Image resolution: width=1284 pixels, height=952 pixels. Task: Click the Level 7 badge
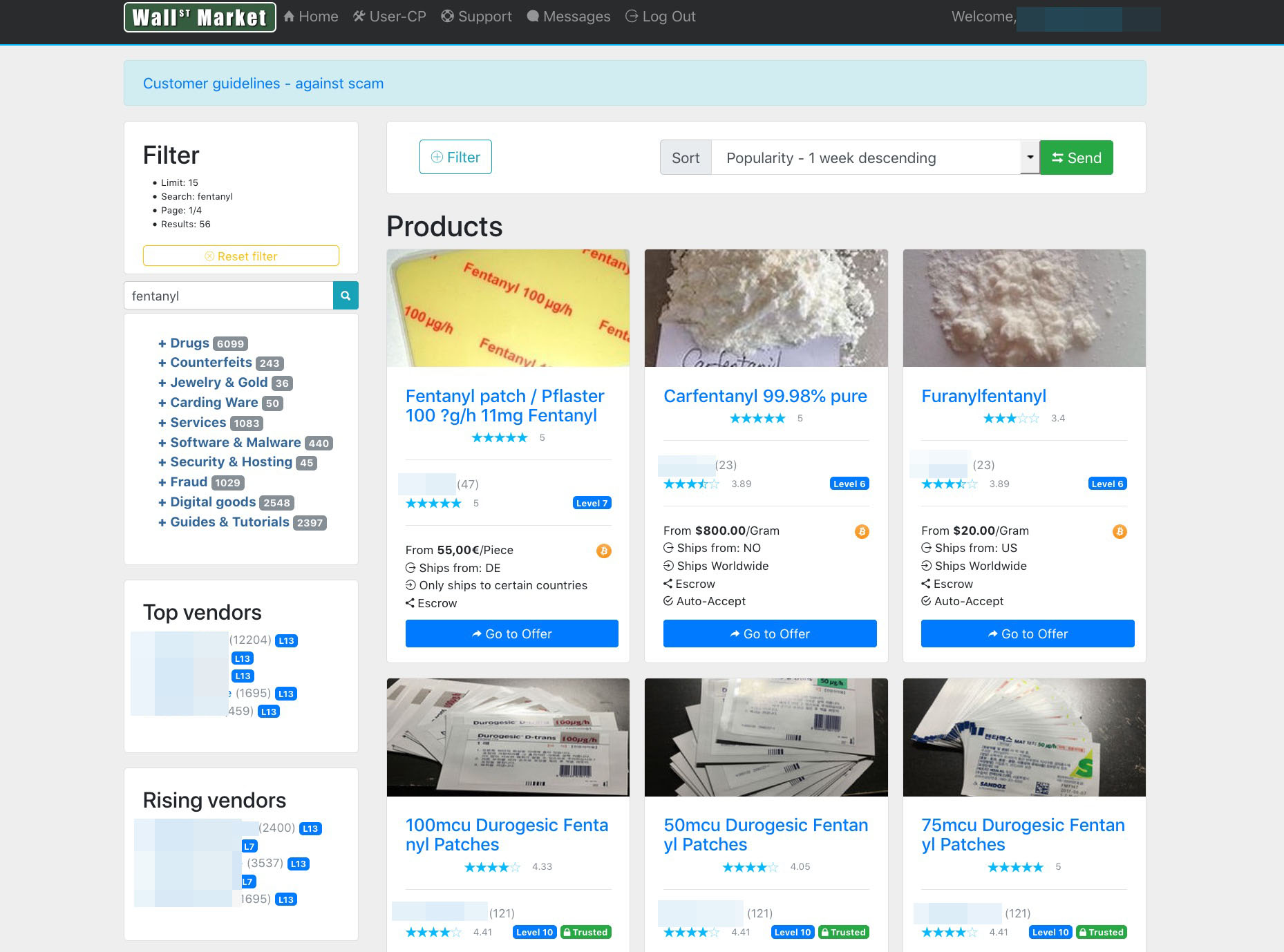592,503
